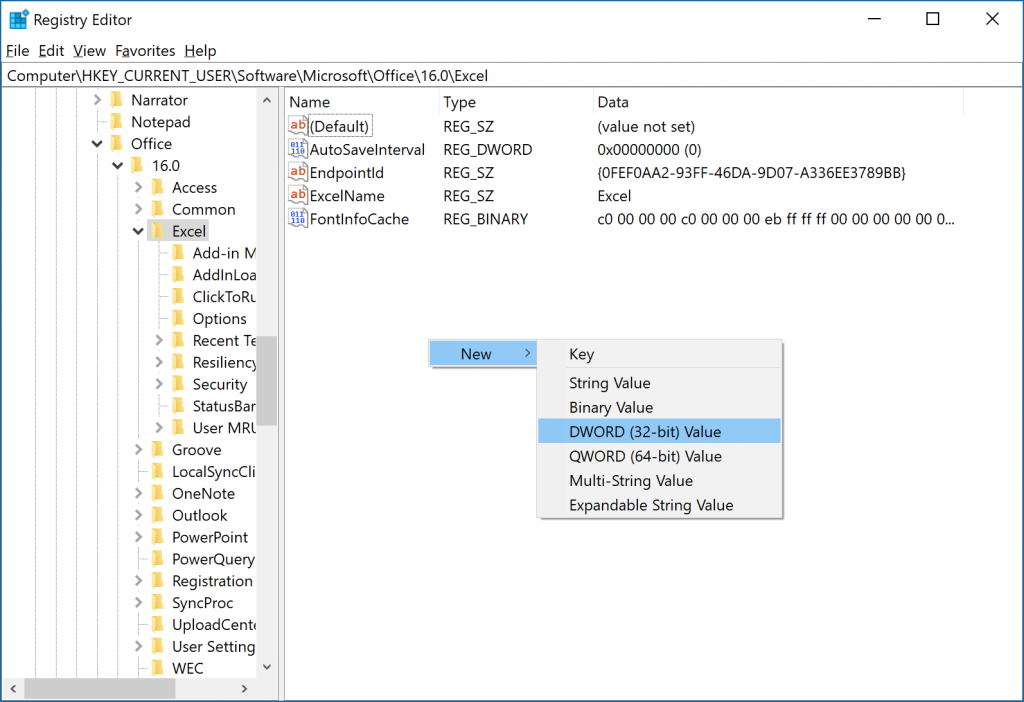Collapse the 16.0 tree node

[118, 165]
